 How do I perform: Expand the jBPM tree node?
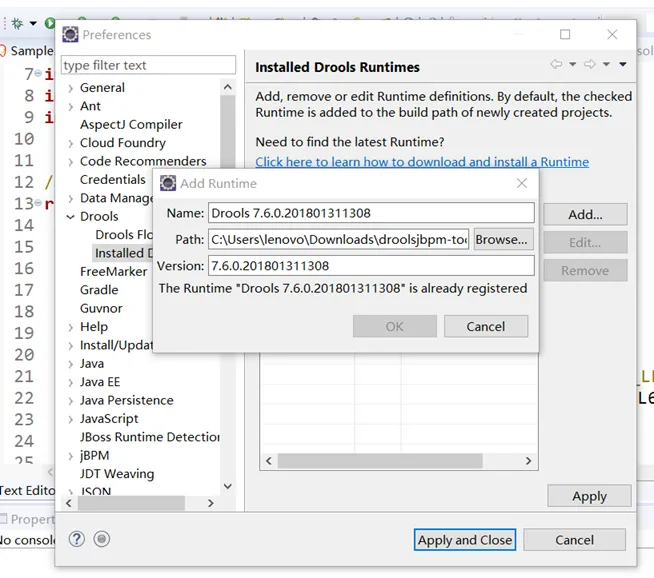click(x=70, y=455)
